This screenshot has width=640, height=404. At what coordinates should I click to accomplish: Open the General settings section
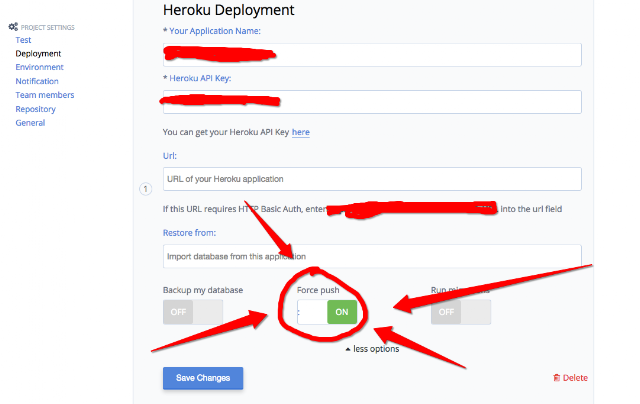point(30,123)
